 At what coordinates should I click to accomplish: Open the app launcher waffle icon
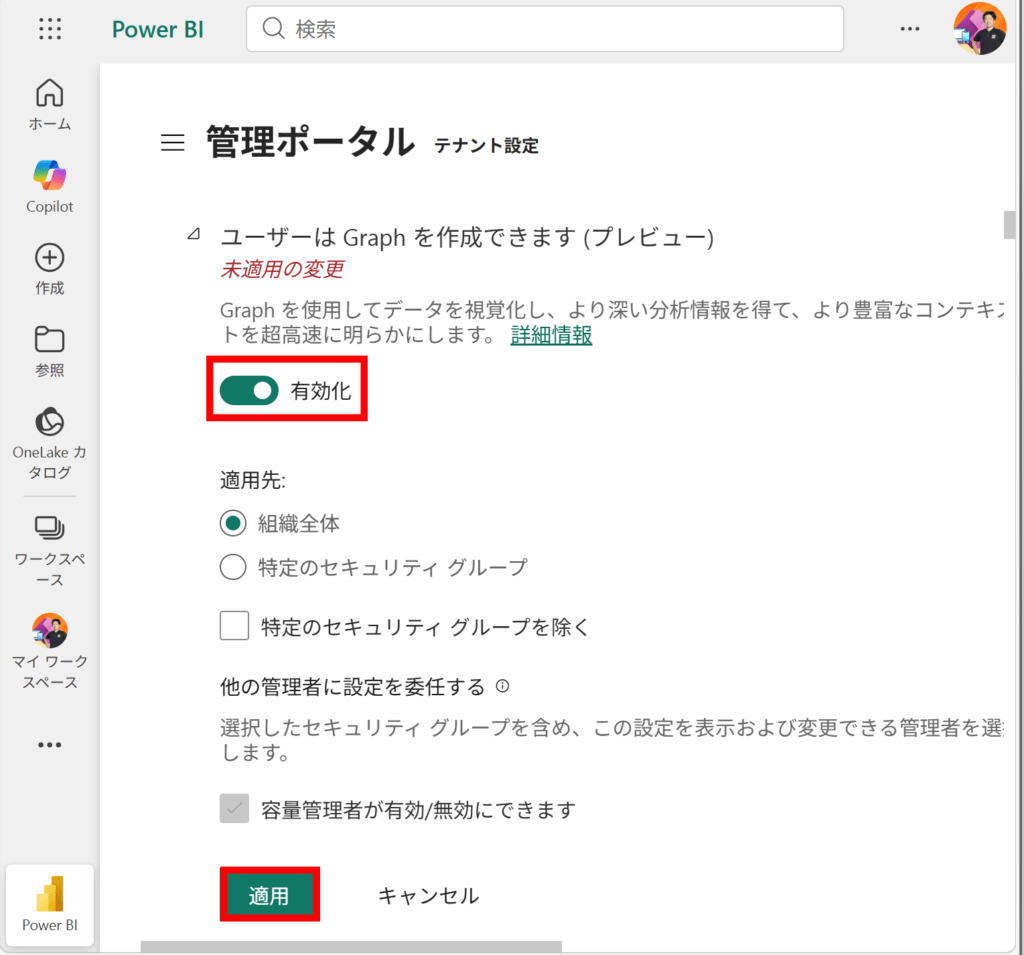tap(50, 29)
